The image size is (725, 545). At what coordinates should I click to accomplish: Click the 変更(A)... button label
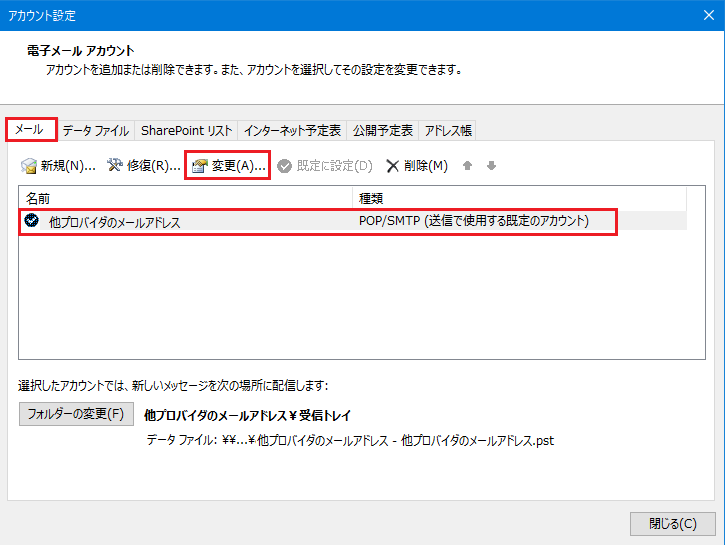pos(239,165)
